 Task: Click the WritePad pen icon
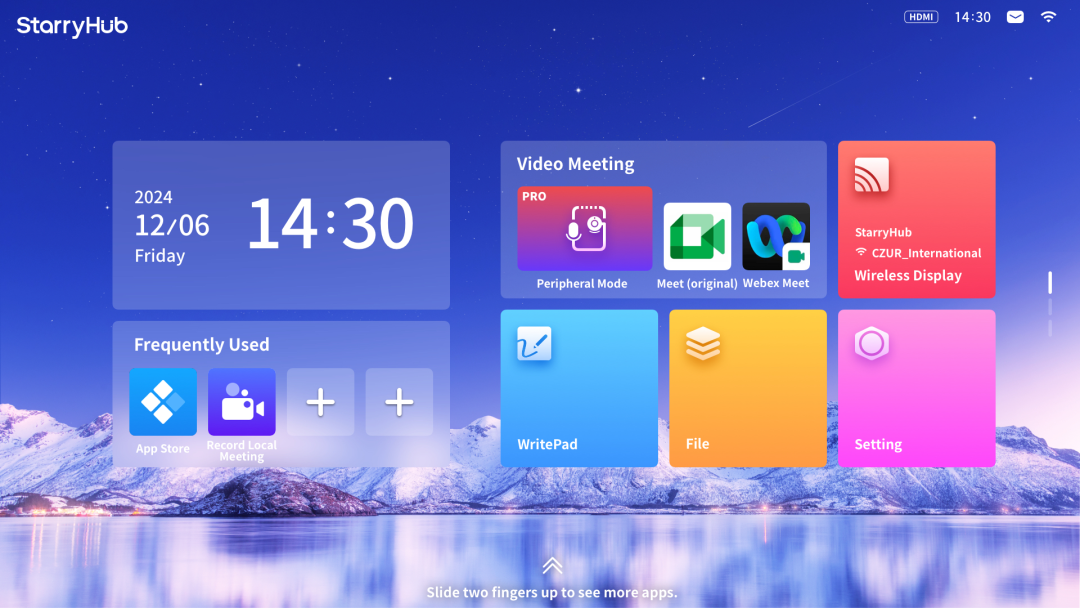coord(534,344)
